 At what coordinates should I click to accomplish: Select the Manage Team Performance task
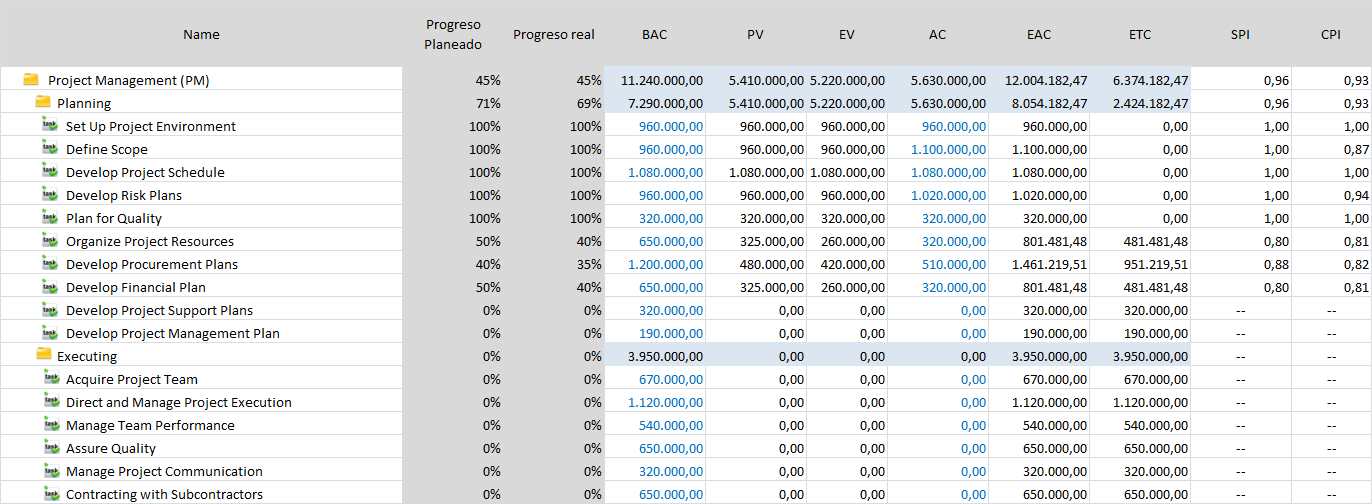pyautogui.click(x=150, y=425)
